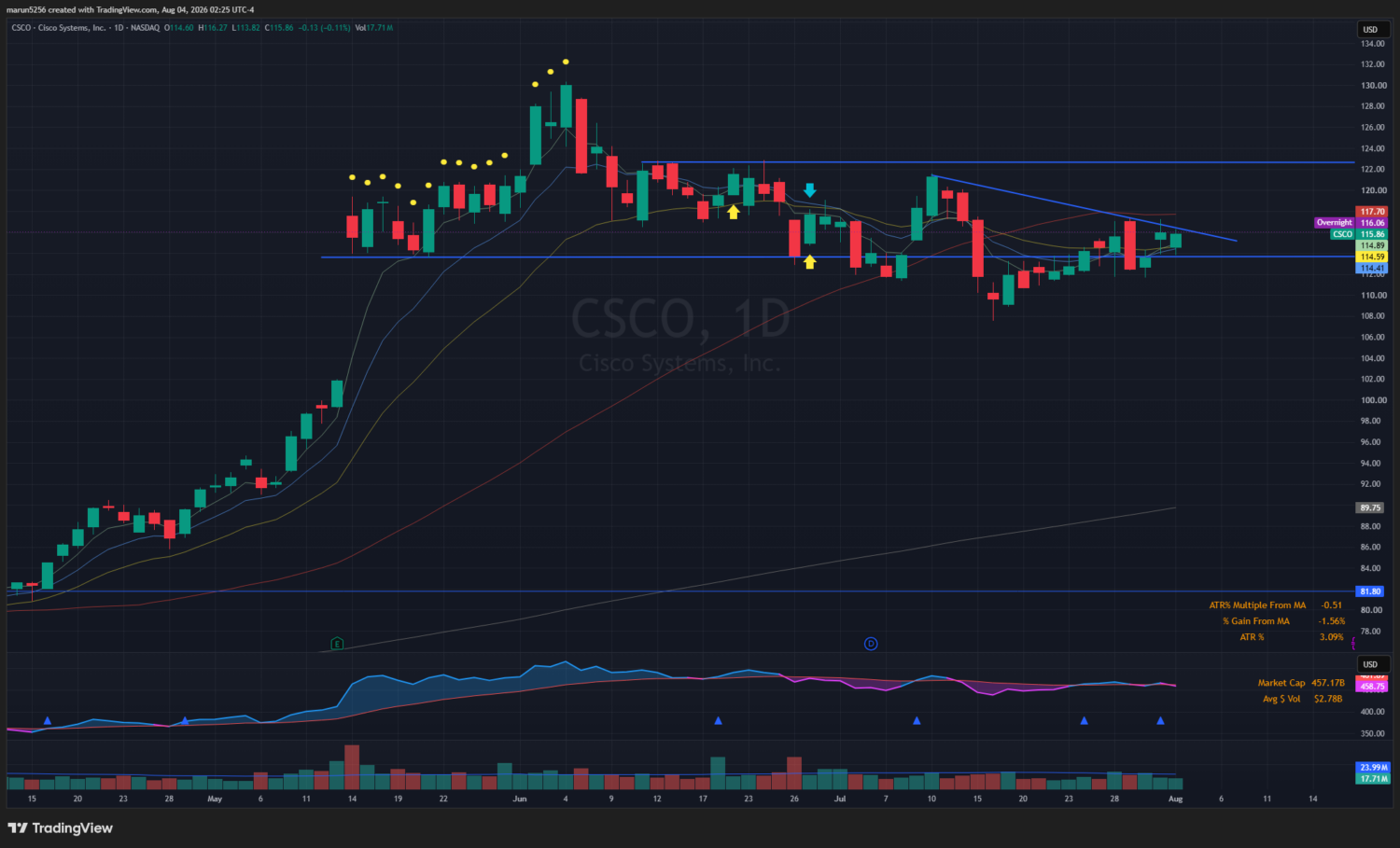Click the leftmost blue triangle in the lower pane
The image size is (1400, 848).
(x=48, y=720)
